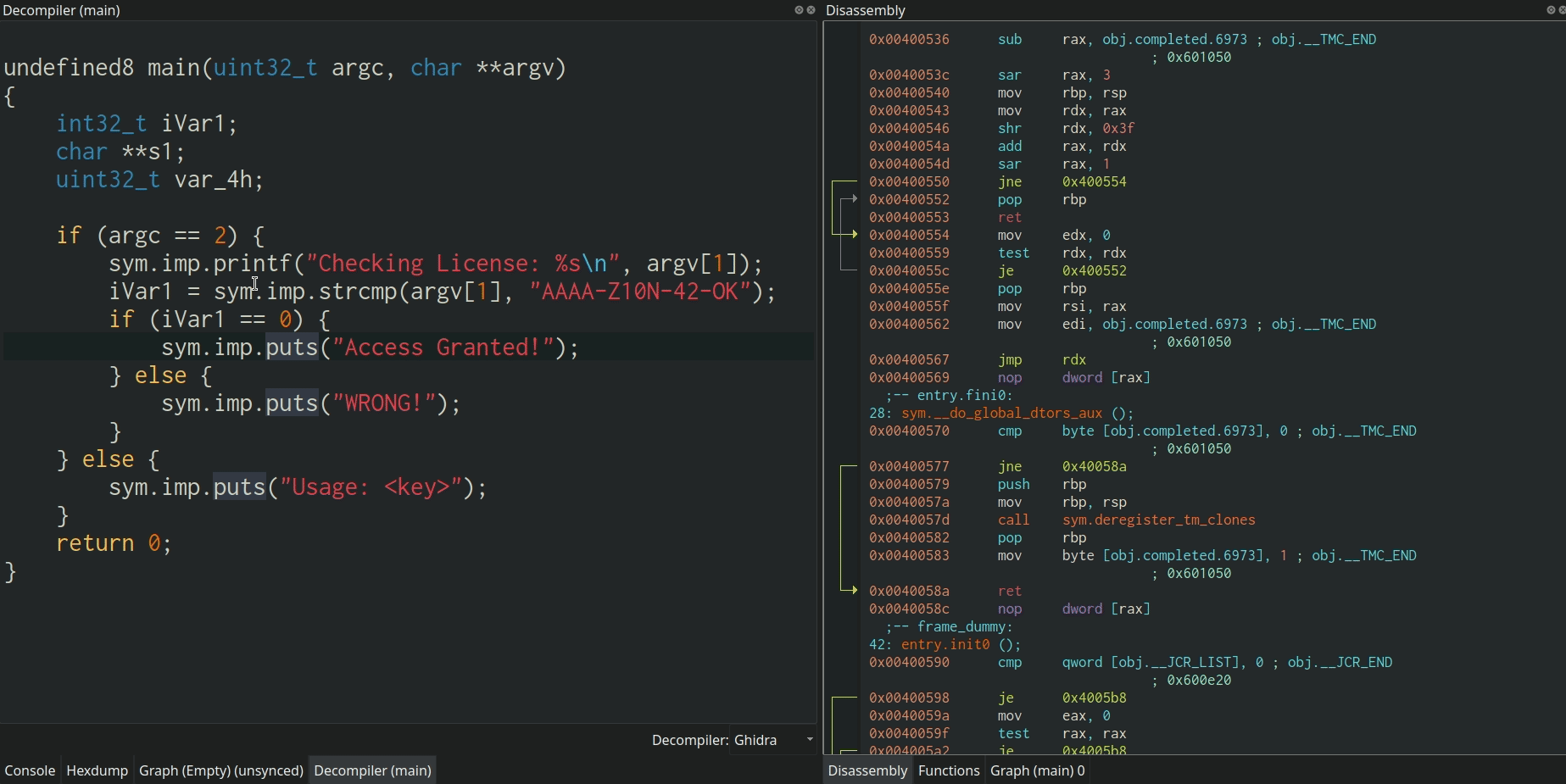Select the "int32_t iVar1;" declaration line
This screenshot has height=784, width=1566.
147,124
